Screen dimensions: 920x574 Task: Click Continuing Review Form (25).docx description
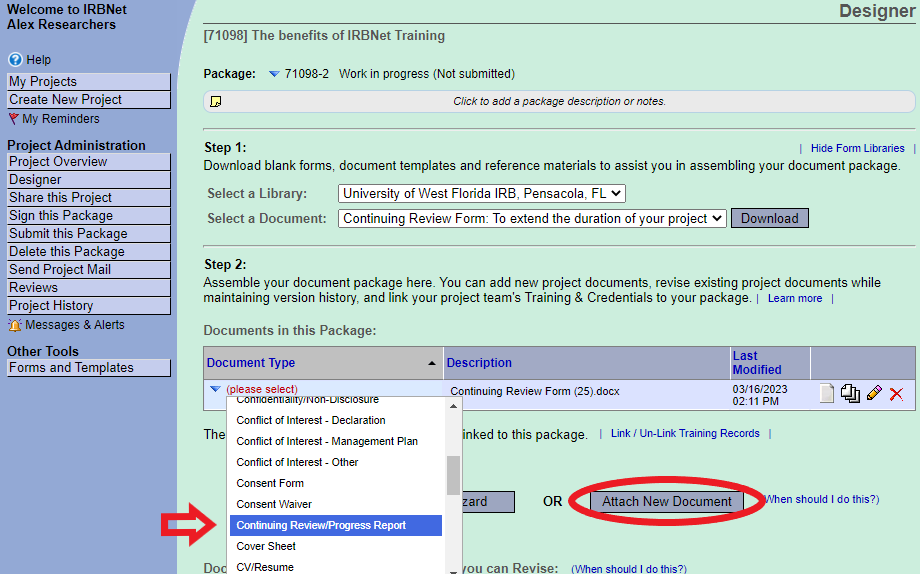tap(535, 391)
